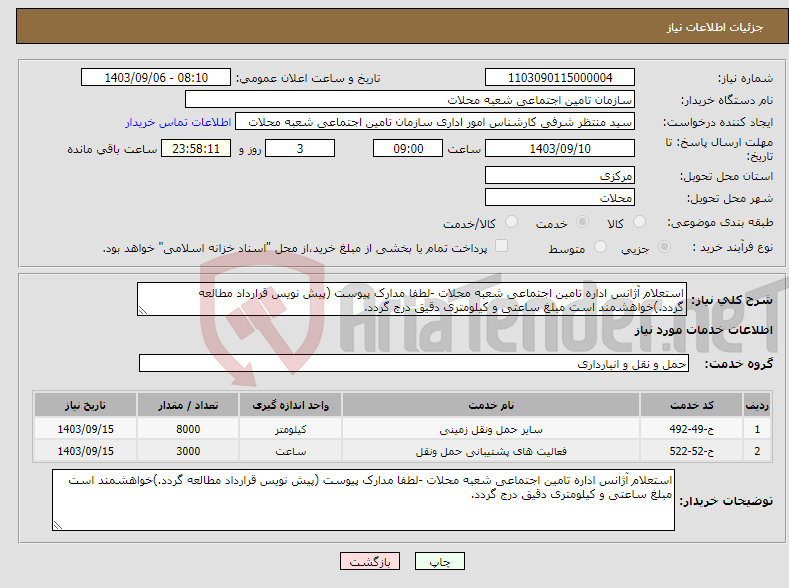Select the جزیی purchase type radio

pos(664,246)
